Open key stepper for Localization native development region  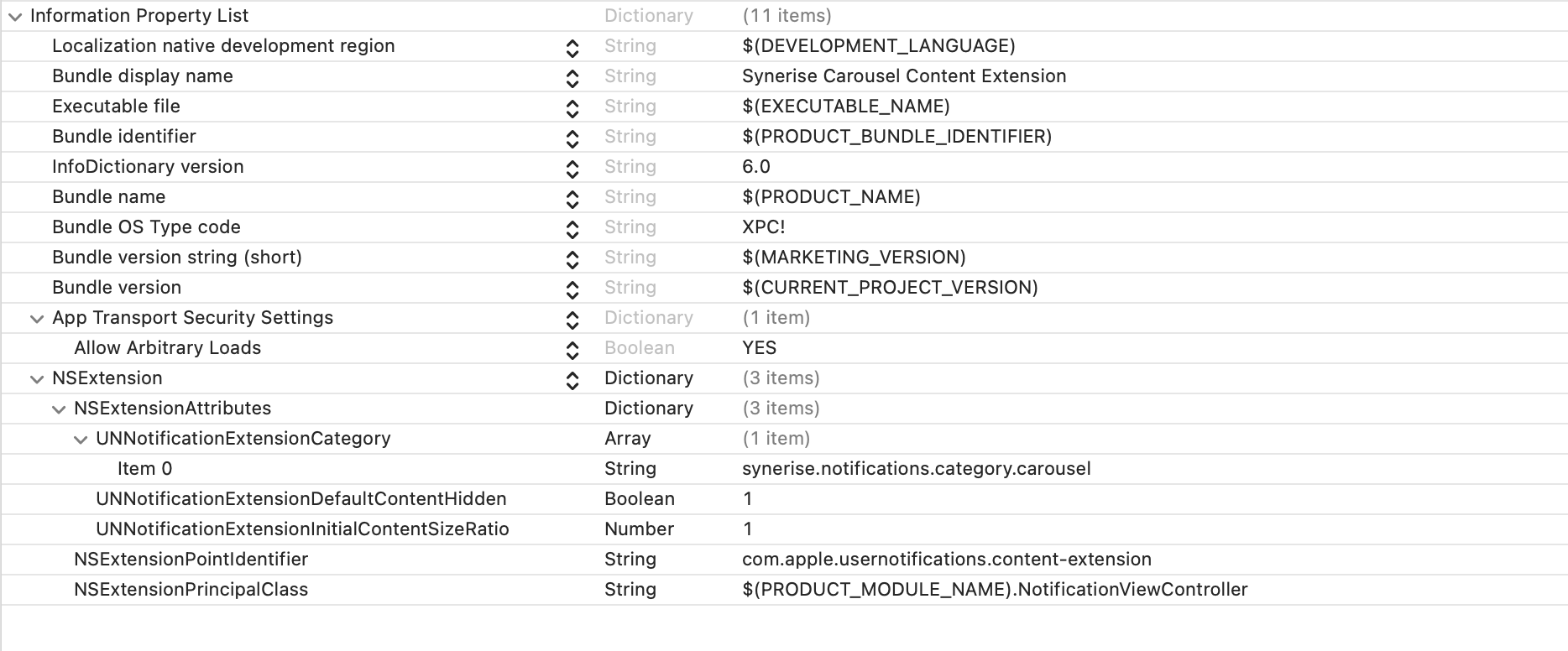[572, 49]
